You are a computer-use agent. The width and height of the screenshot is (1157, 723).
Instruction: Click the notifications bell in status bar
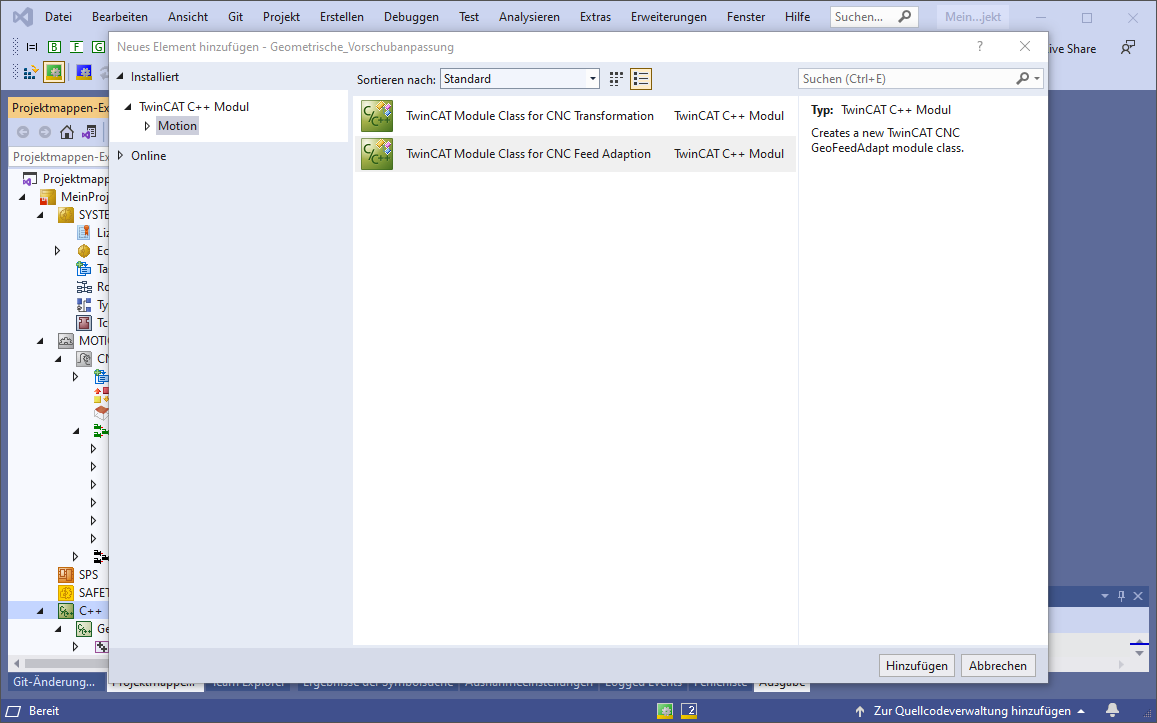[1112, 710]
